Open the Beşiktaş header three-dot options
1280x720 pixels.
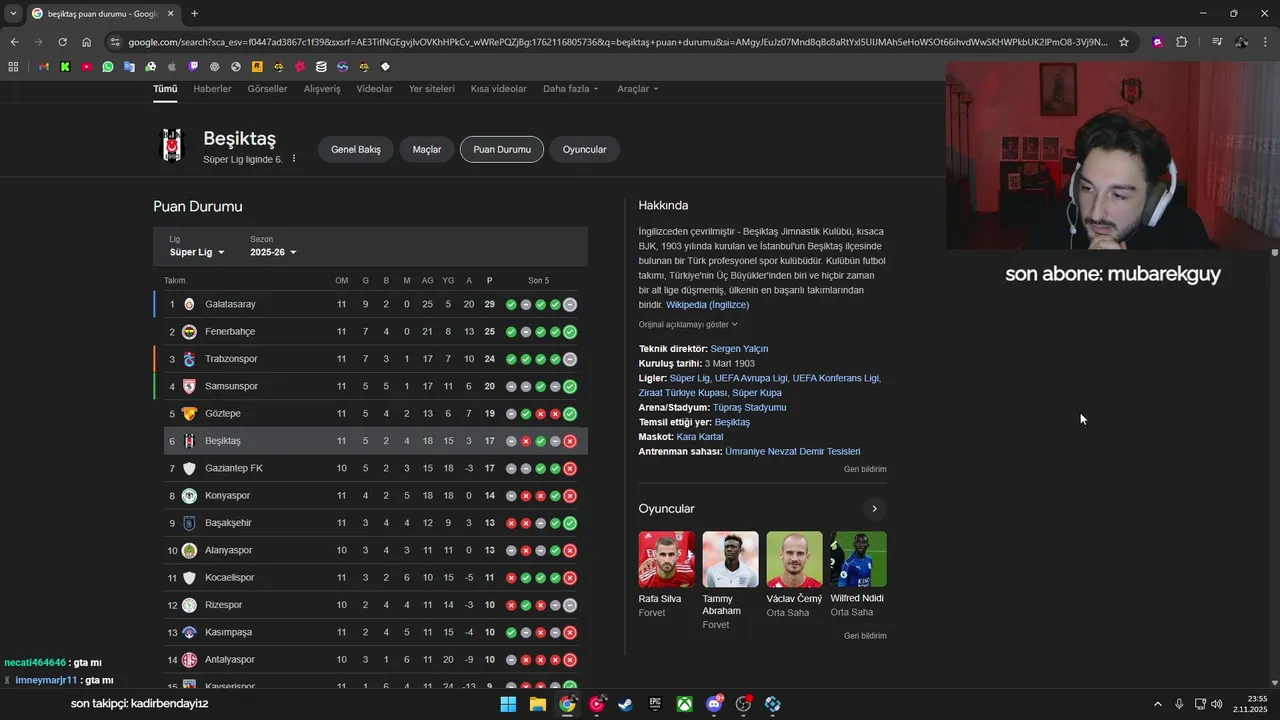click(294, 159)
